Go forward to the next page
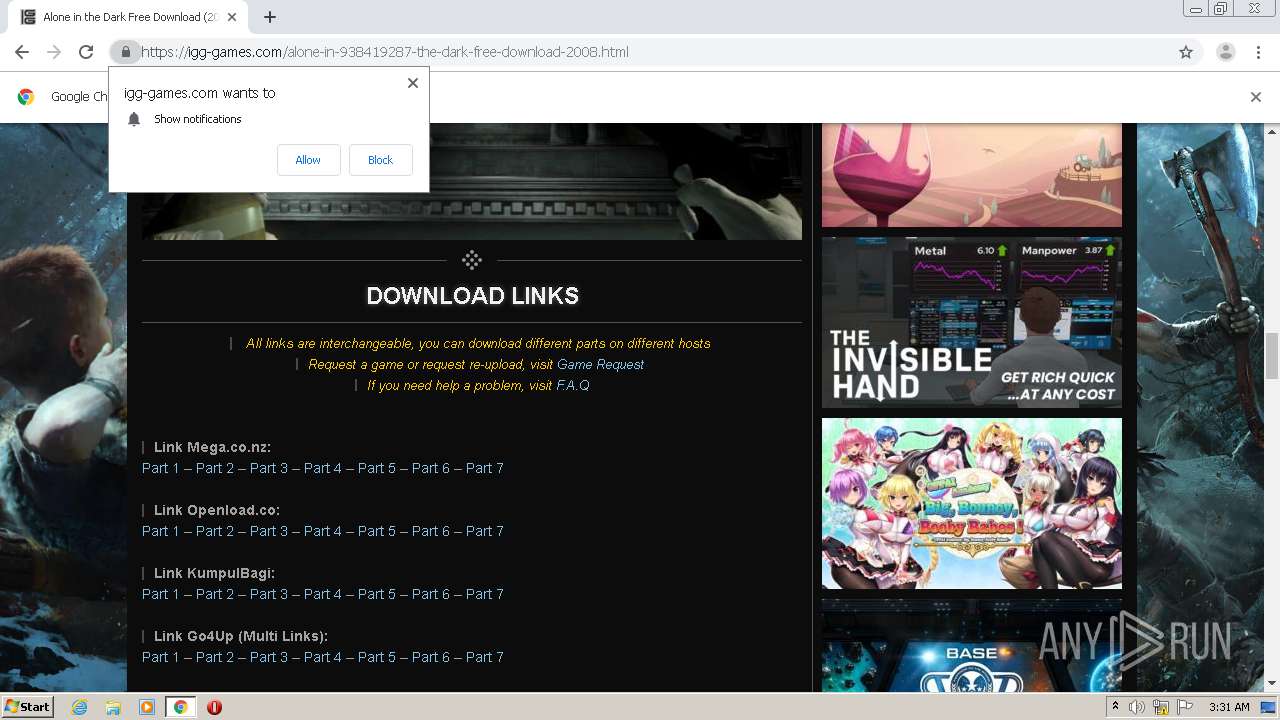This screenshot has height=720, width=1280. point(54,52)
